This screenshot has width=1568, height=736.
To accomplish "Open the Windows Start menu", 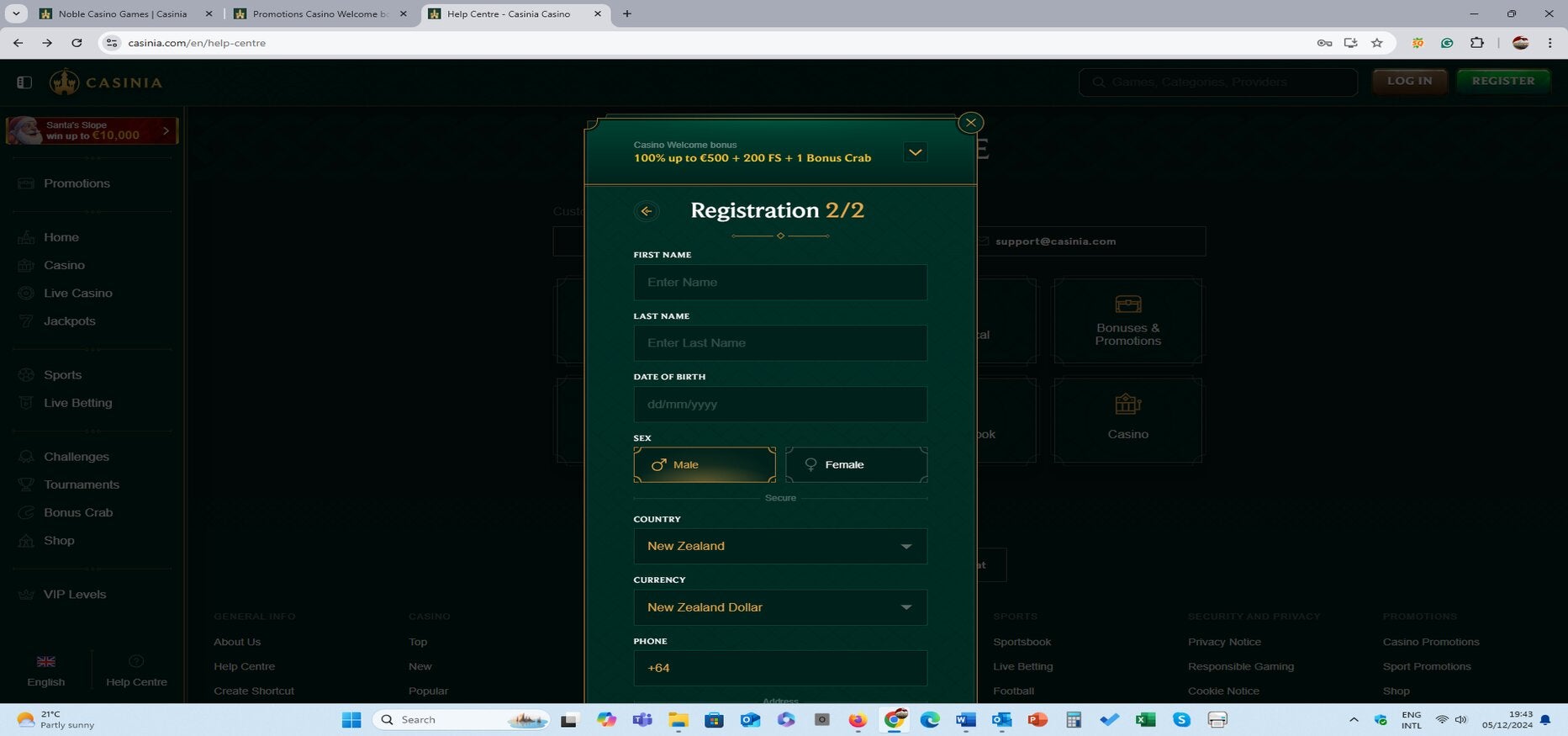I will [x=351, y=720].
